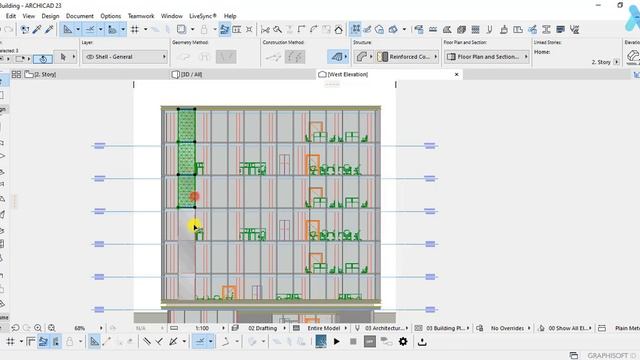Open the Edit menu
The width and height of the screenshot is (640, 360).
pyautogui.click(x=11, y=16)
